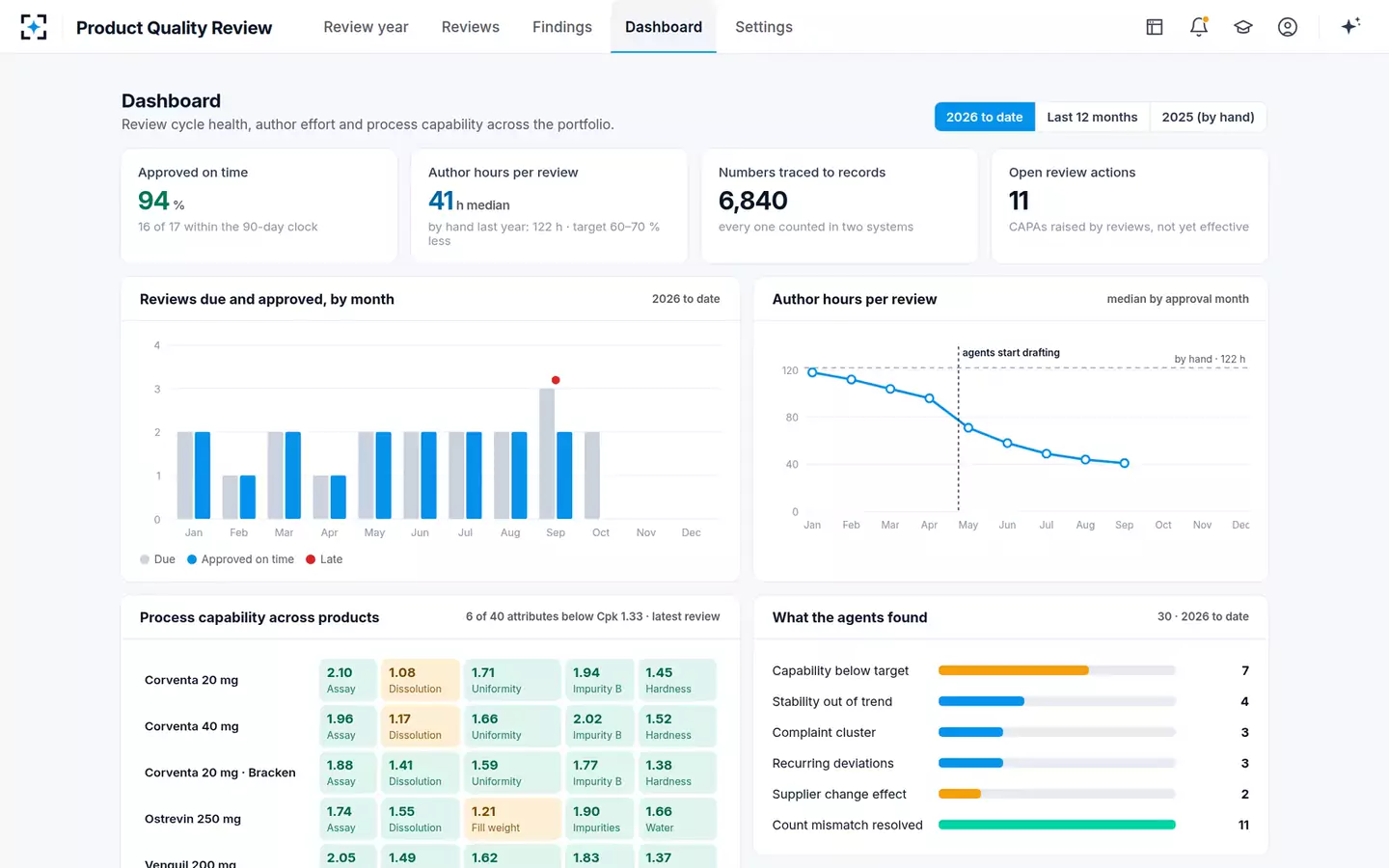Image resolution: width=1389 pixels, height=868 pixels.
Task: Show the 2025 (by hand) period
Action: (x=1208, y=117)
